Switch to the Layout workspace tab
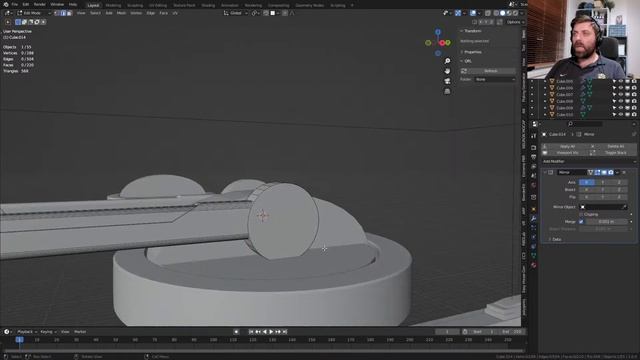This screenshot has height=360, width=640. point(93,5)
